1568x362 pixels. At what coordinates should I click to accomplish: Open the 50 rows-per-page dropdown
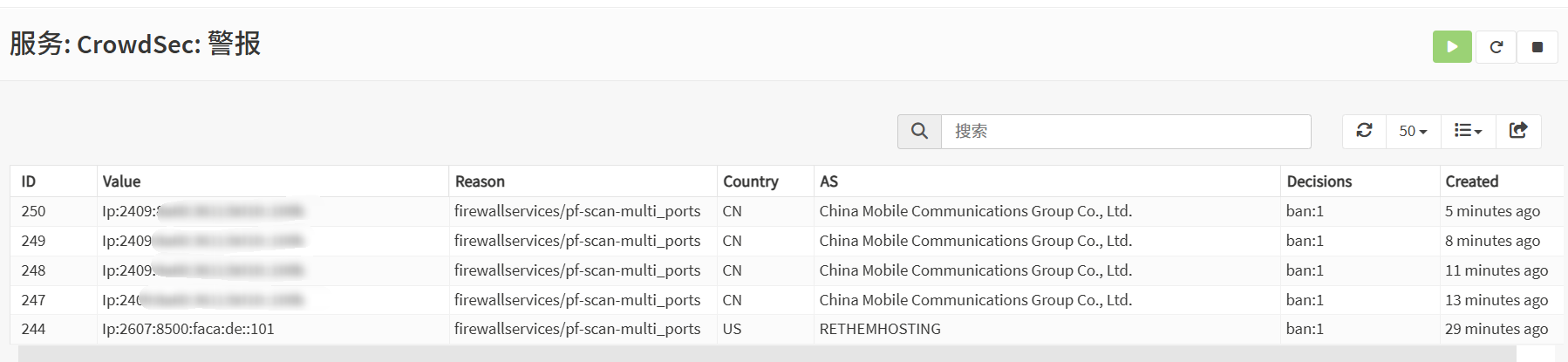(1413, 131)
